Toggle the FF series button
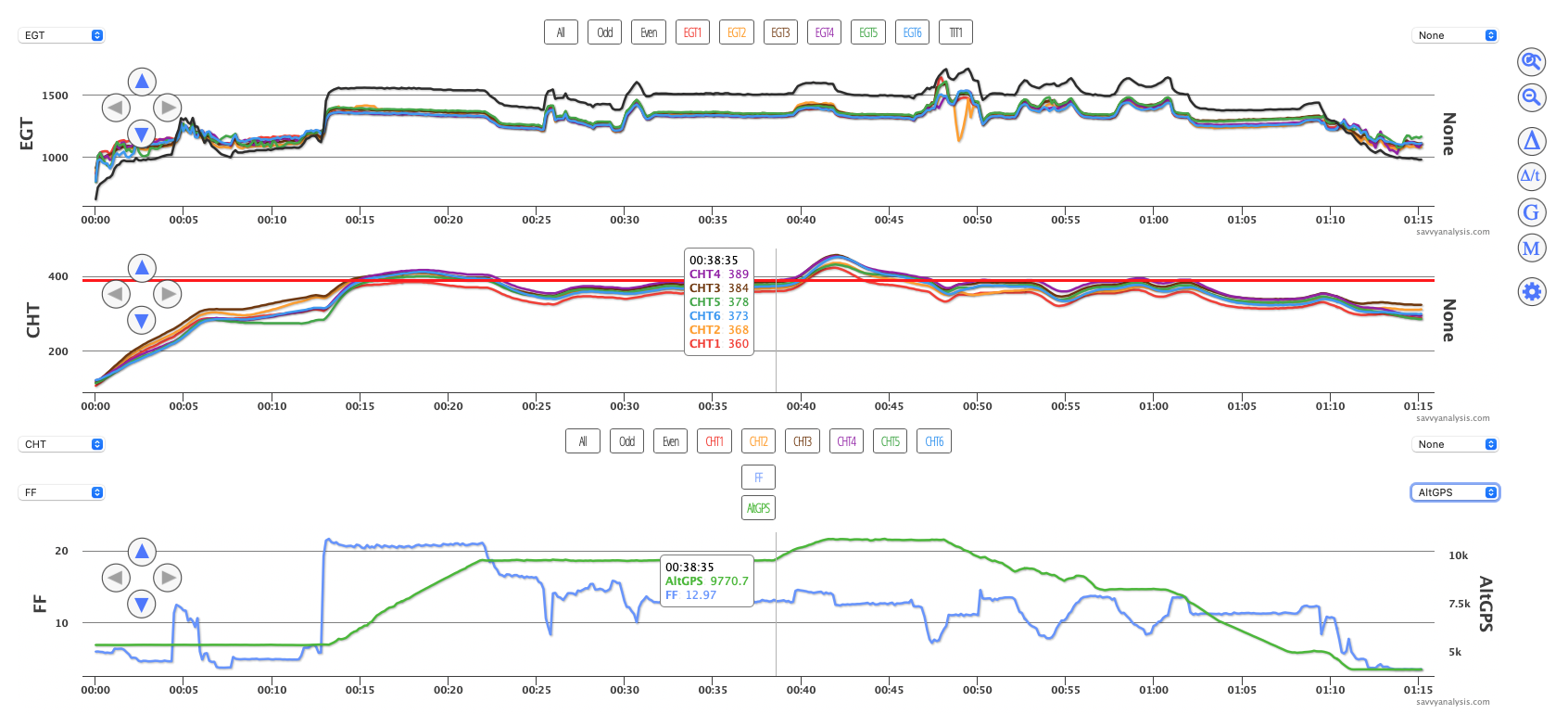This screenshot has height=714, width=1568. pos(759,478)
